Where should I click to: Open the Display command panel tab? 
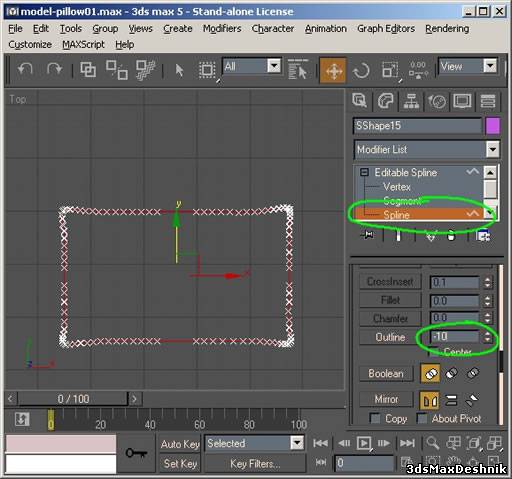(x=462, y=101)
